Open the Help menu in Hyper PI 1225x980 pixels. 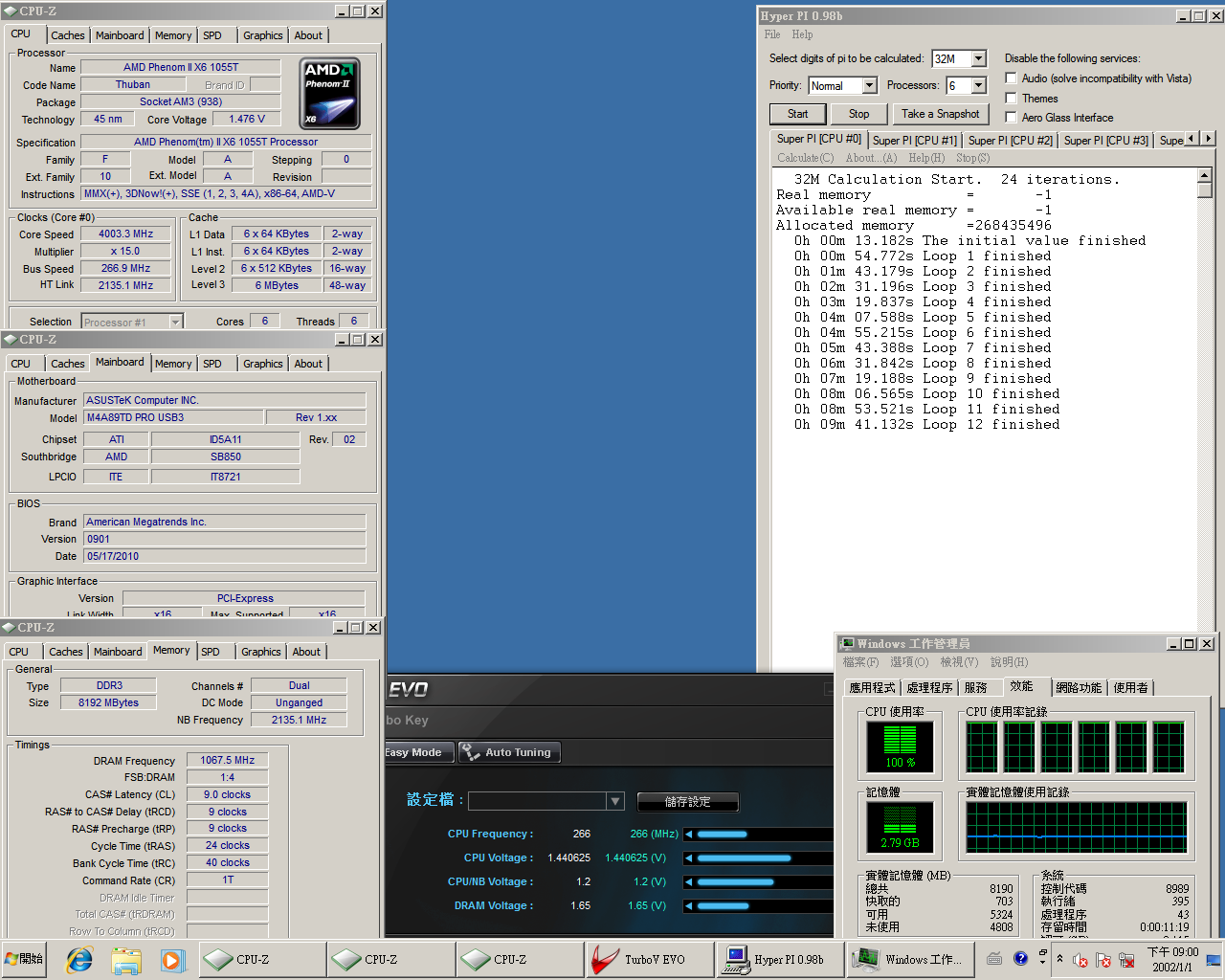coord(802,34)
